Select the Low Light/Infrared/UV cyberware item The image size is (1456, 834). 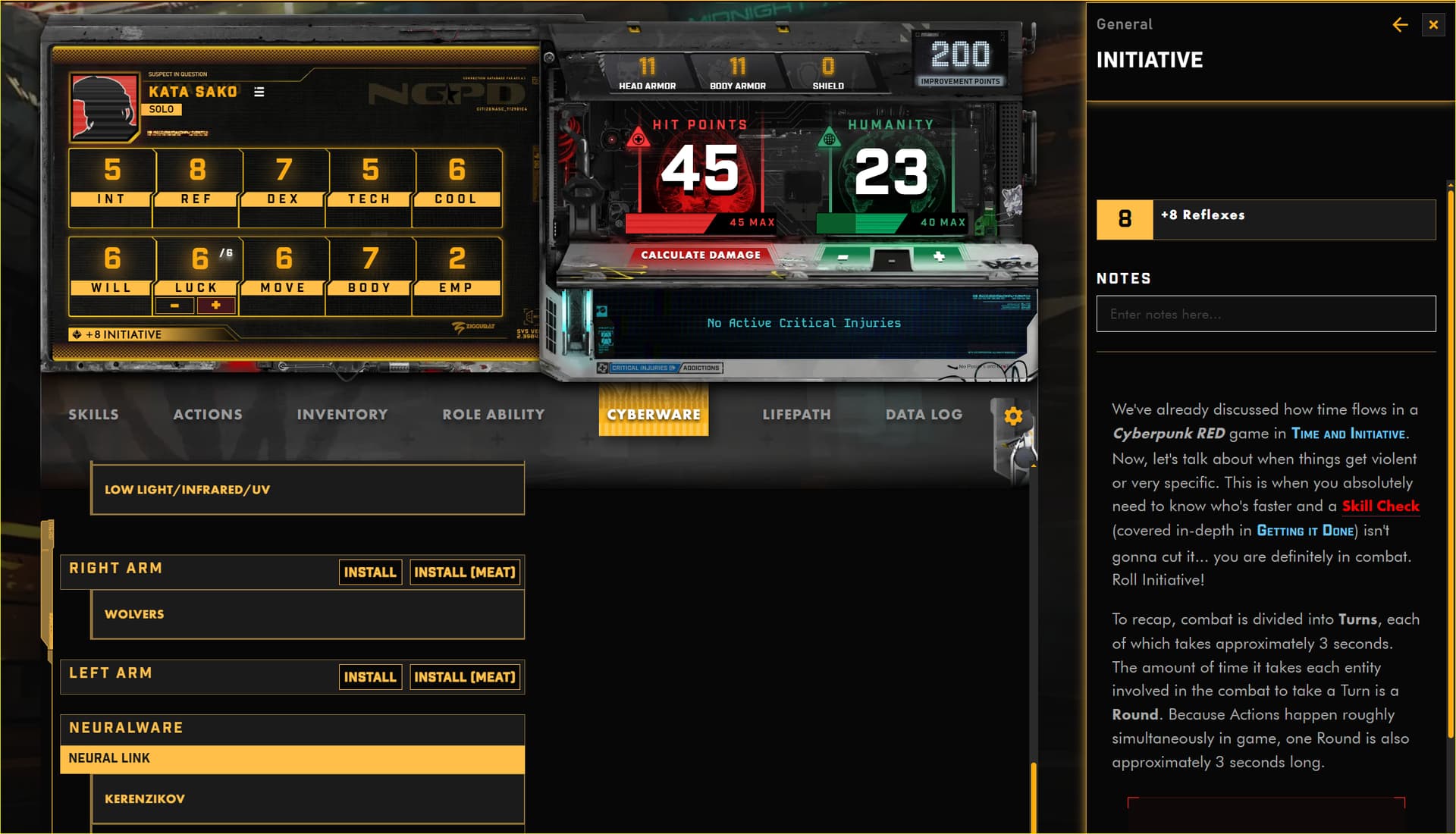tap(308, 490)
